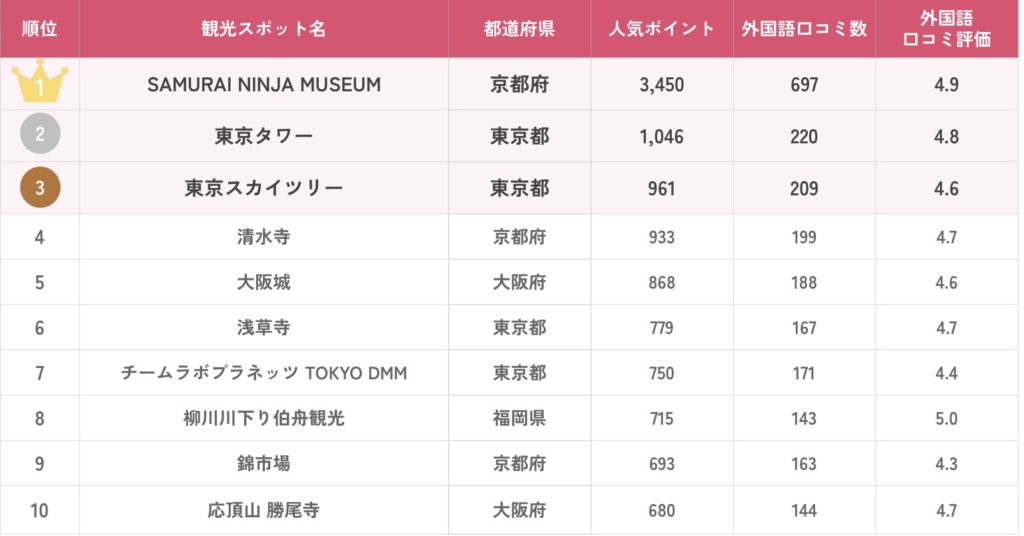The image size is (1024, 536).
Task: Click the 清水寺 spot name
Action: 264,237
